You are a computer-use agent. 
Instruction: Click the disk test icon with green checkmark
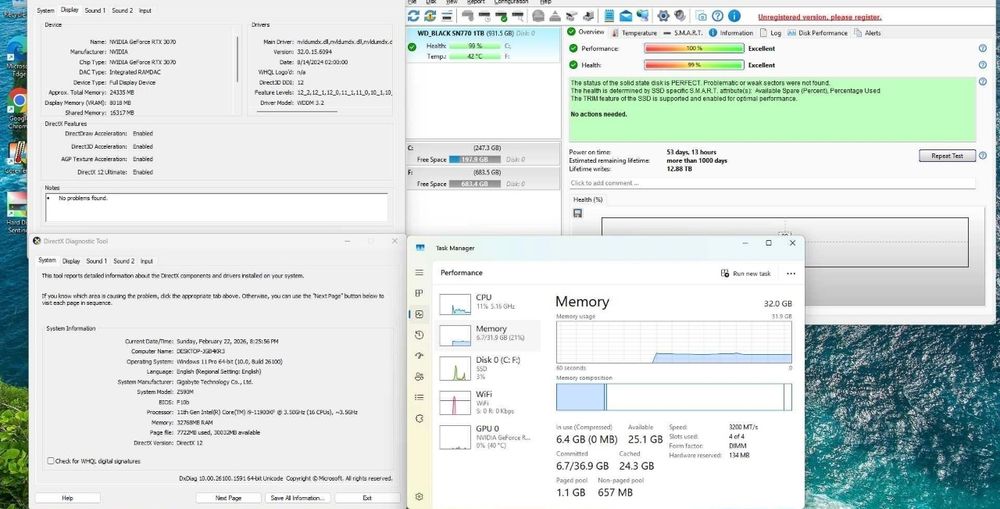(x=502, y=16)
